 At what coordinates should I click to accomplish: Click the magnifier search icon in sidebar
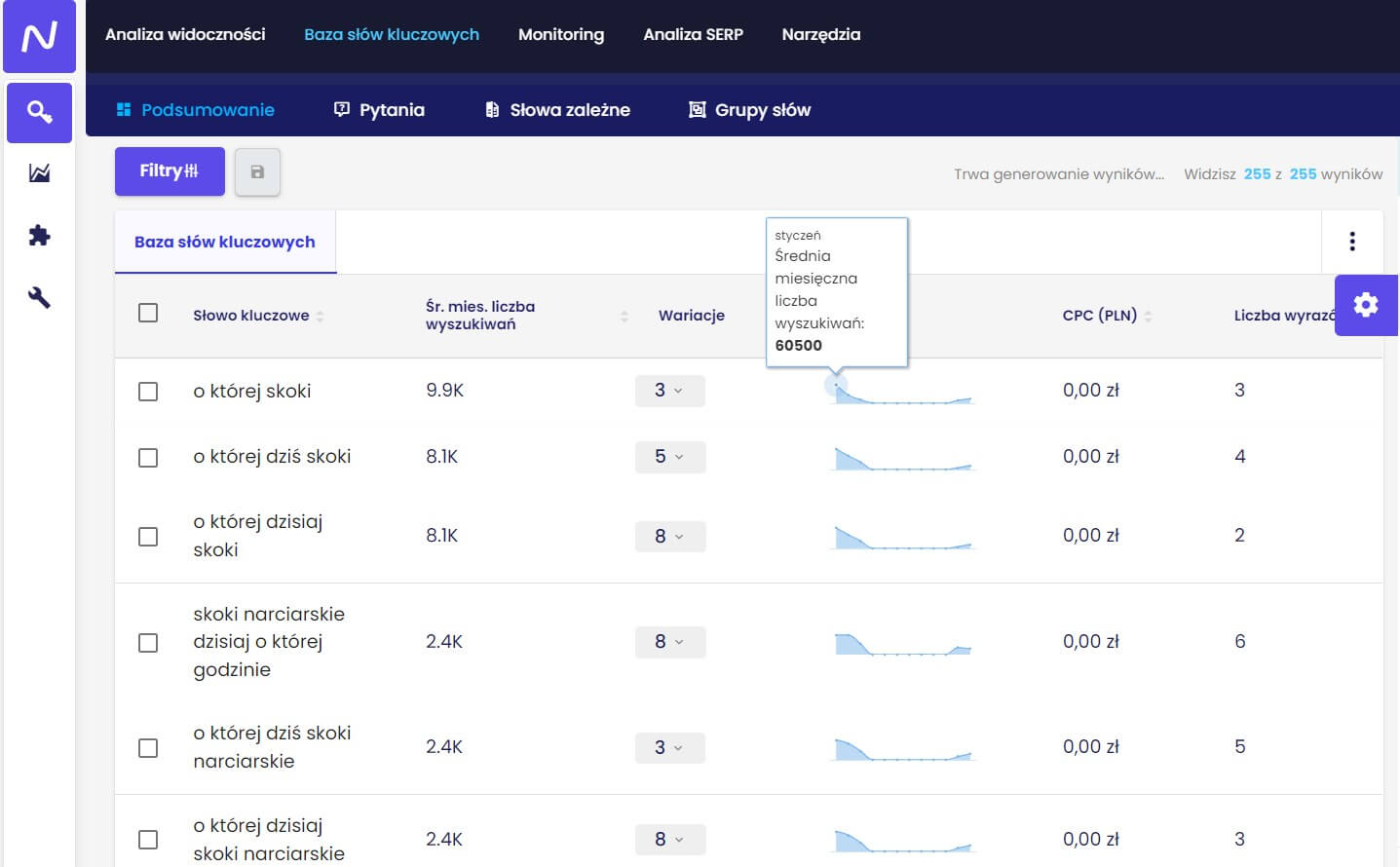39,112
